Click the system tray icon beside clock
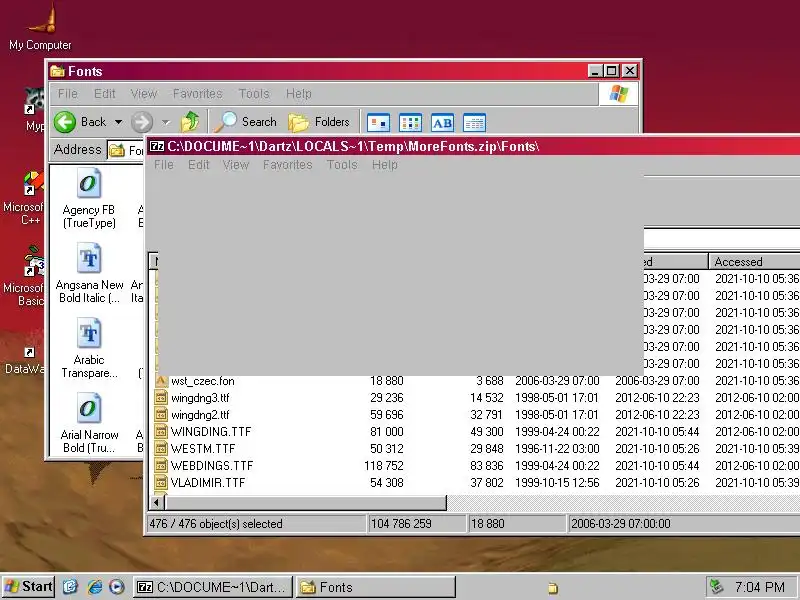800x600 pixels. 717,587
